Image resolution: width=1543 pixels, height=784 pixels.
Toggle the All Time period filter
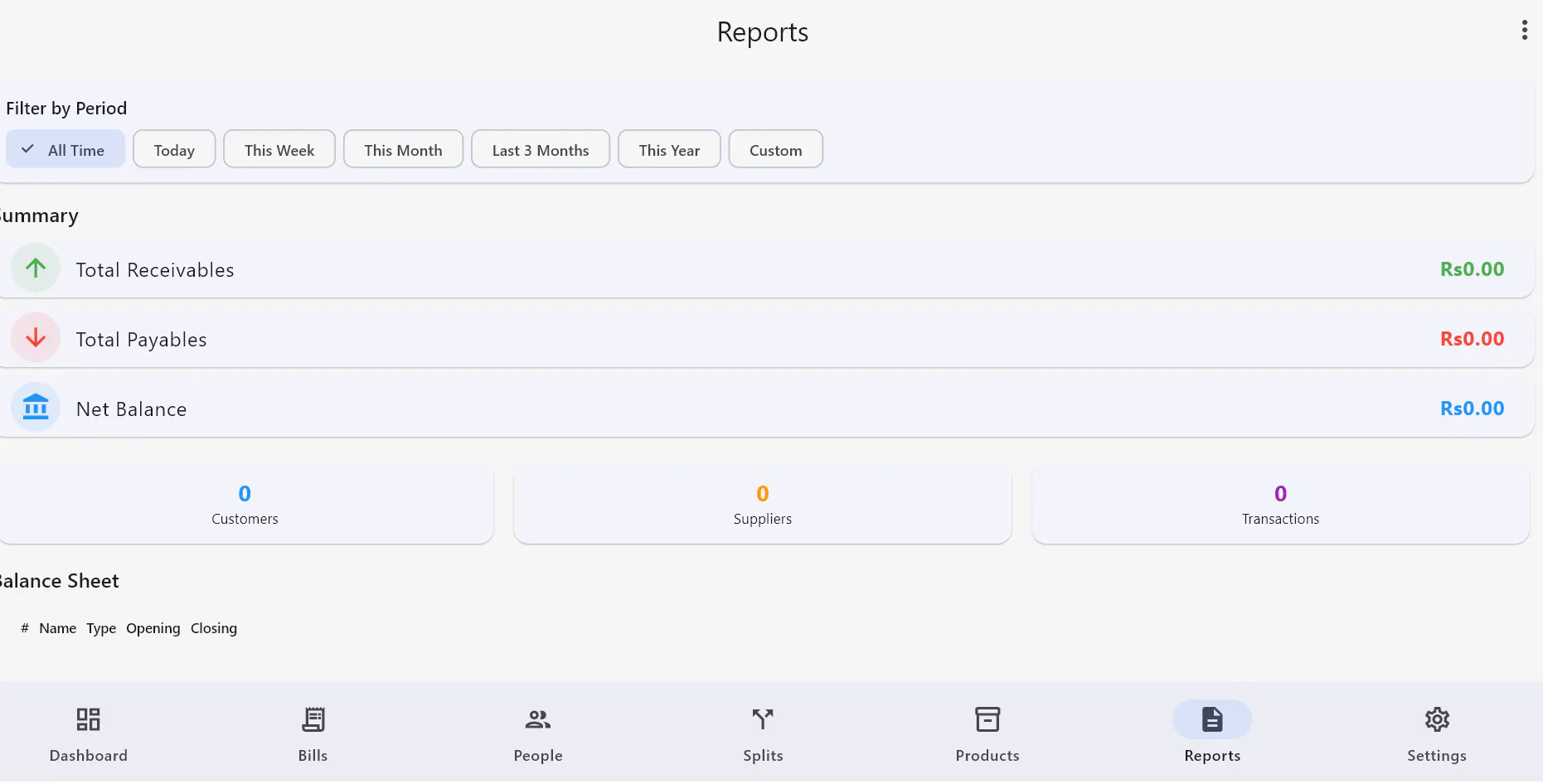(66, 149)
